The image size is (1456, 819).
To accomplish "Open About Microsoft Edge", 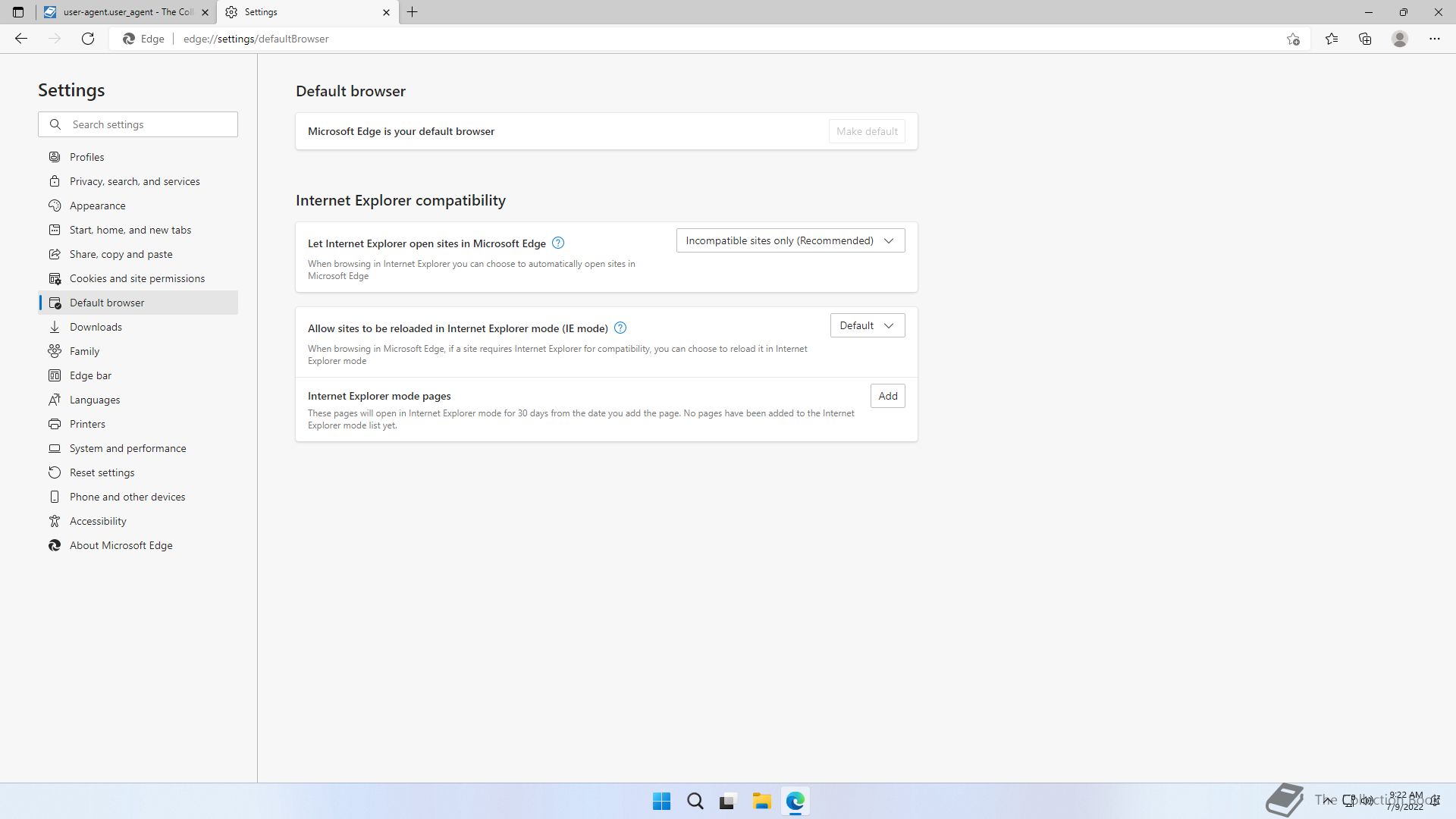I will 138,545.
